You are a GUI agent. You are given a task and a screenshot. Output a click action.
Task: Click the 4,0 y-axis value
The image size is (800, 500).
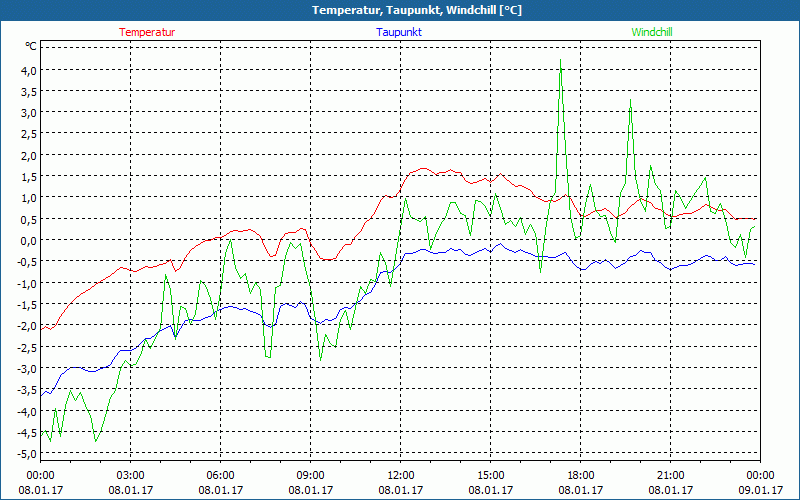click(29, 70)
